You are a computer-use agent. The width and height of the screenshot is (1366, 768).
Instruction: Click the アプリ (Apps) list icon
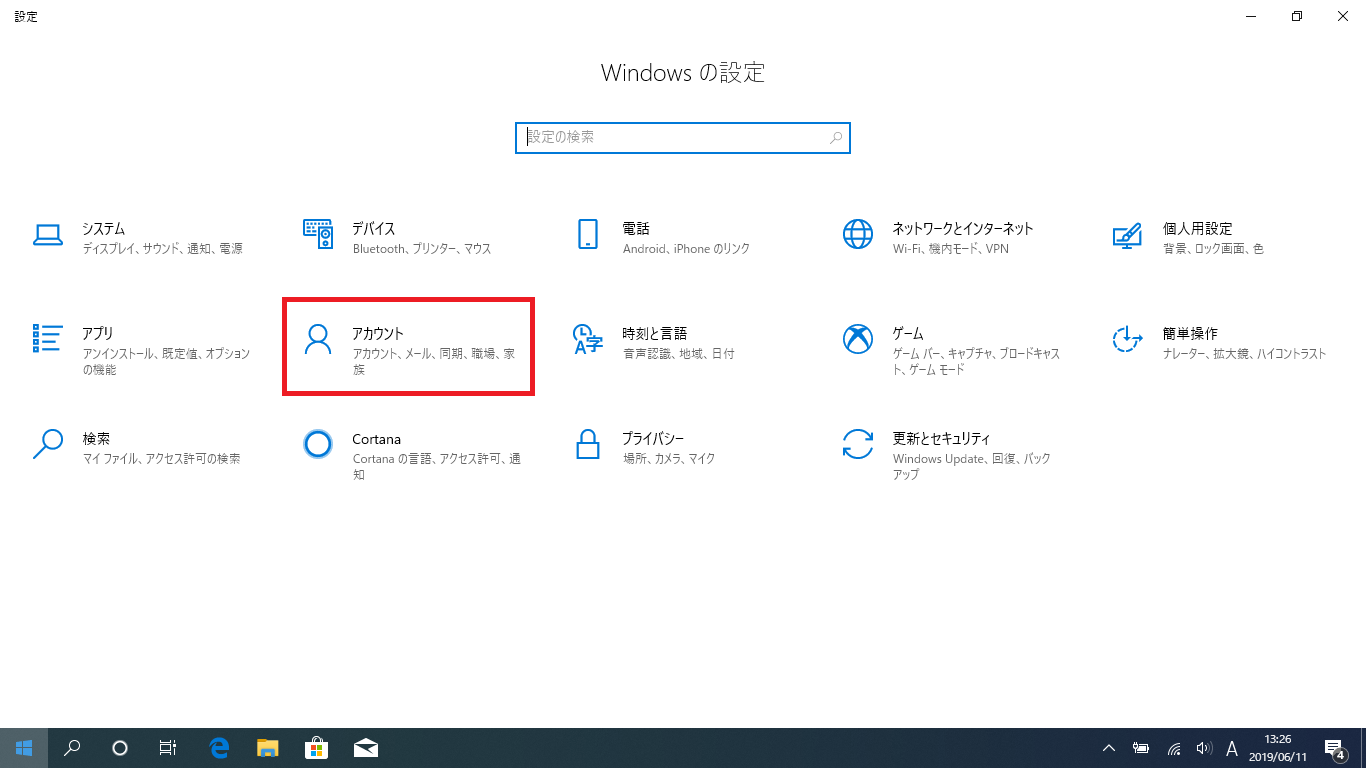pos(48,339)
